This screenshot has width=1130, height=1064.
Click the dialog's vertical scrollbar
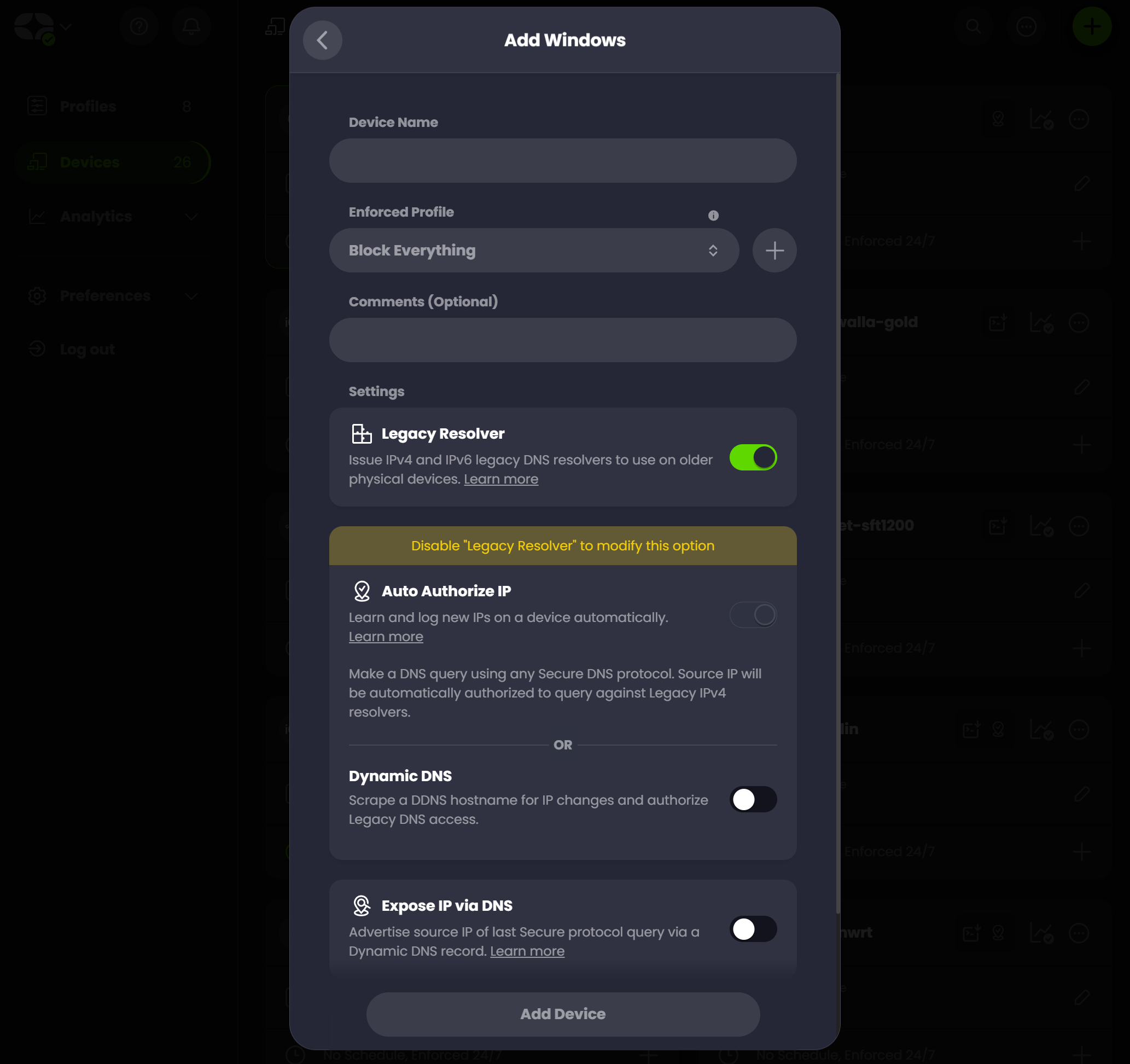click(837, 495)
